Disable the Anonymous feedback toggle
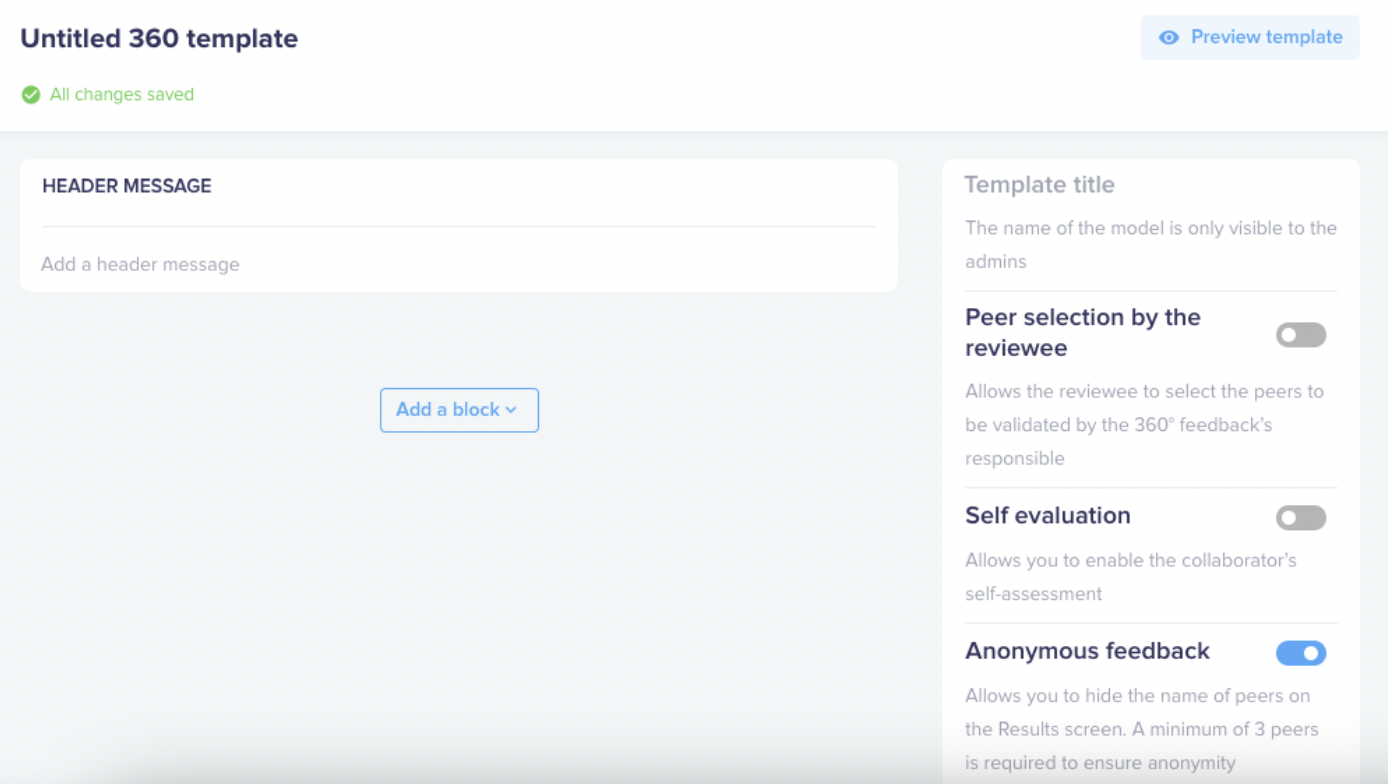 tap(1301, 653)
